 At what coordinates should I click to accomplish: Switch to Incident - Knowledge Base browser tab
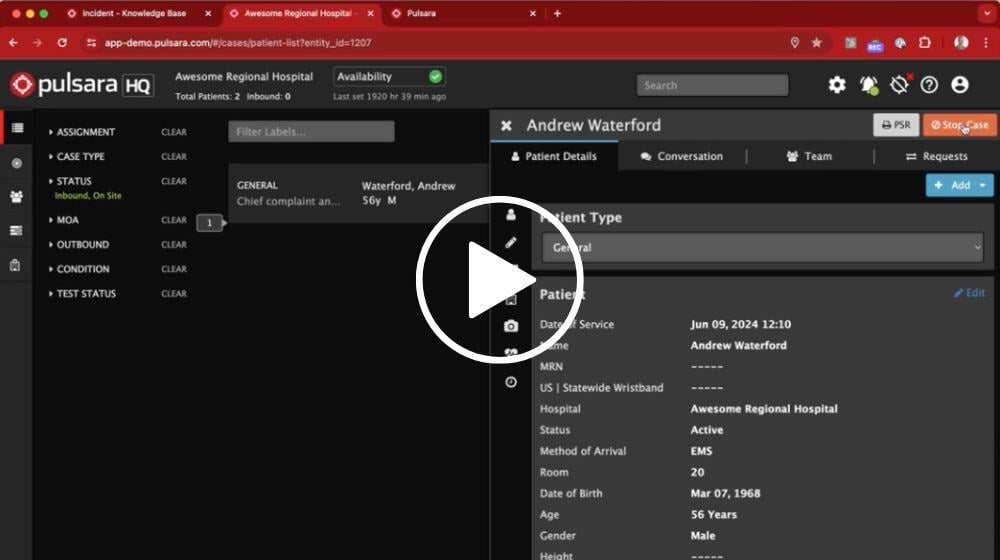coord(134,13)
